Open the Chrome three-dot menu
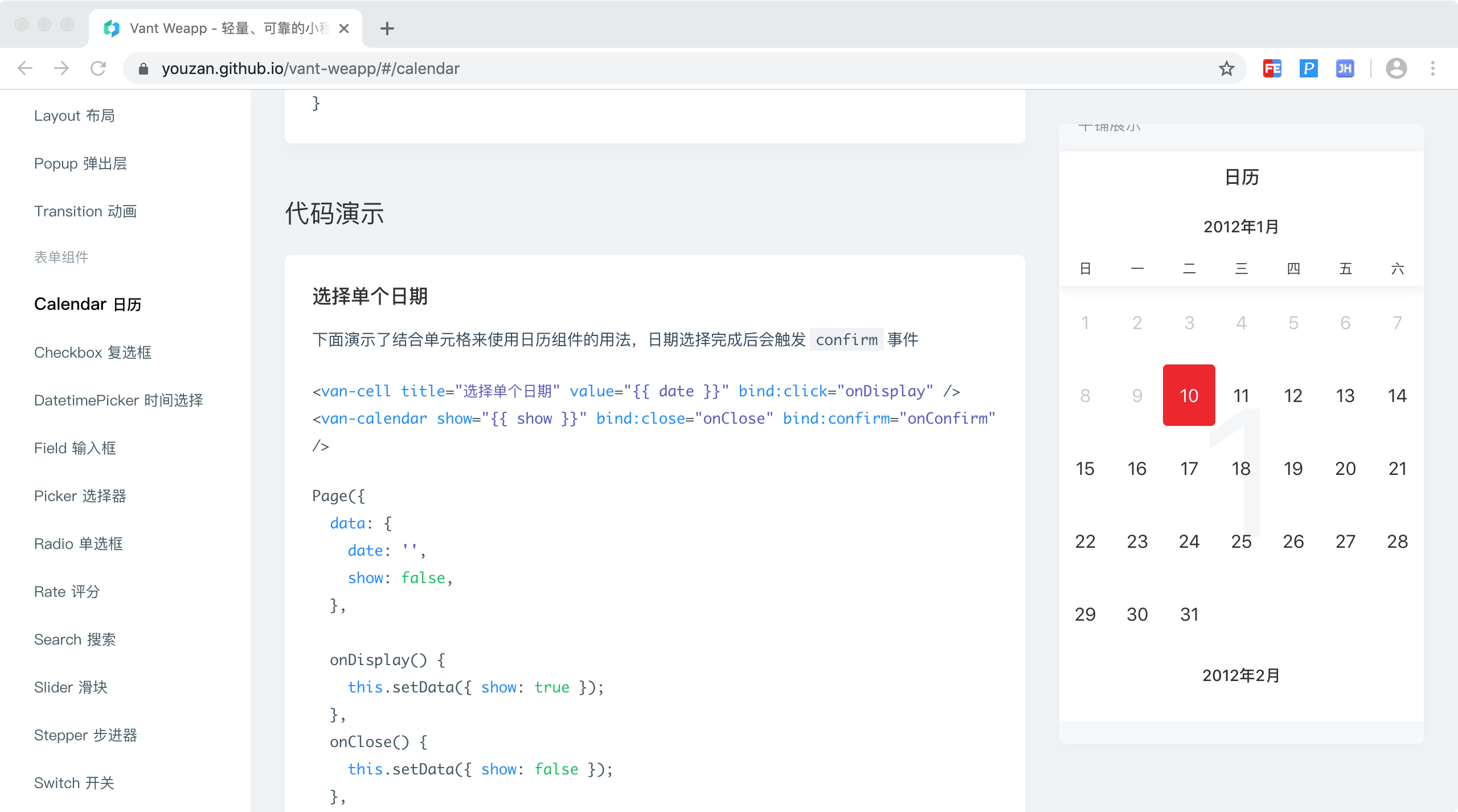 tap(1433, 68)
